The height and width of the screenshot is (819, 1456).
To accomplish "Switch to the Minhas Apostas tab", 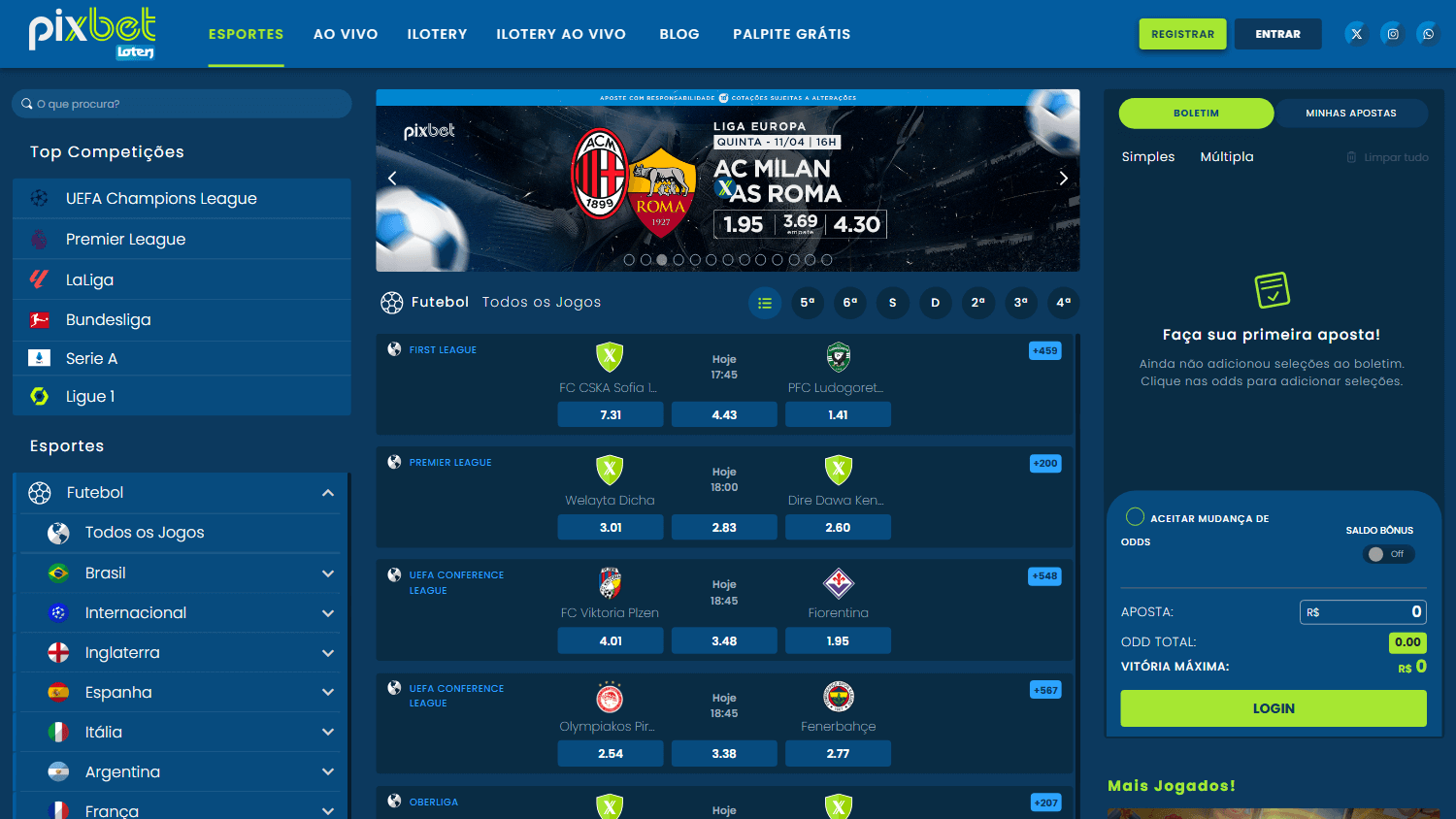I will pos(1351,114).
